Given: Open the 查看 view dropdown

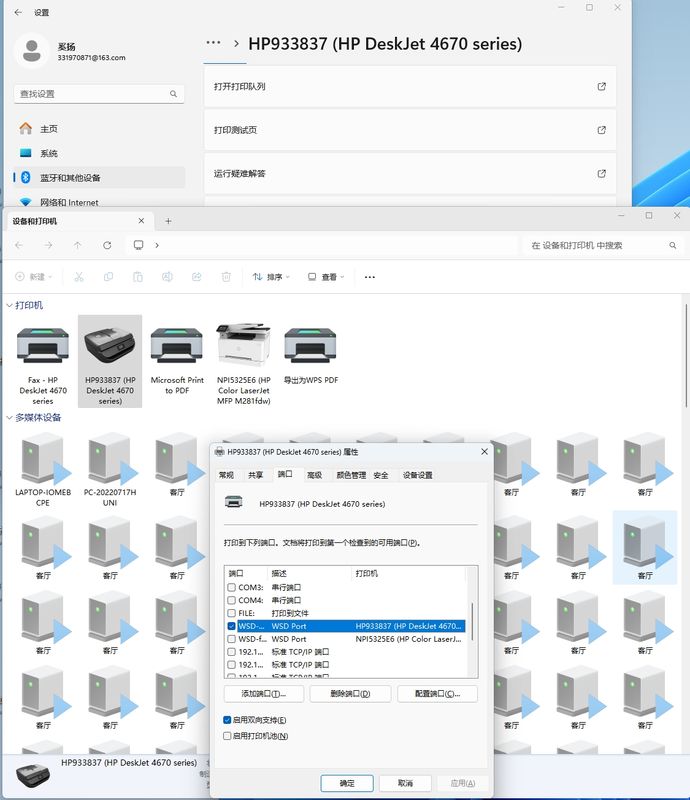Looking at the screenshot, I should pos(326,277).
